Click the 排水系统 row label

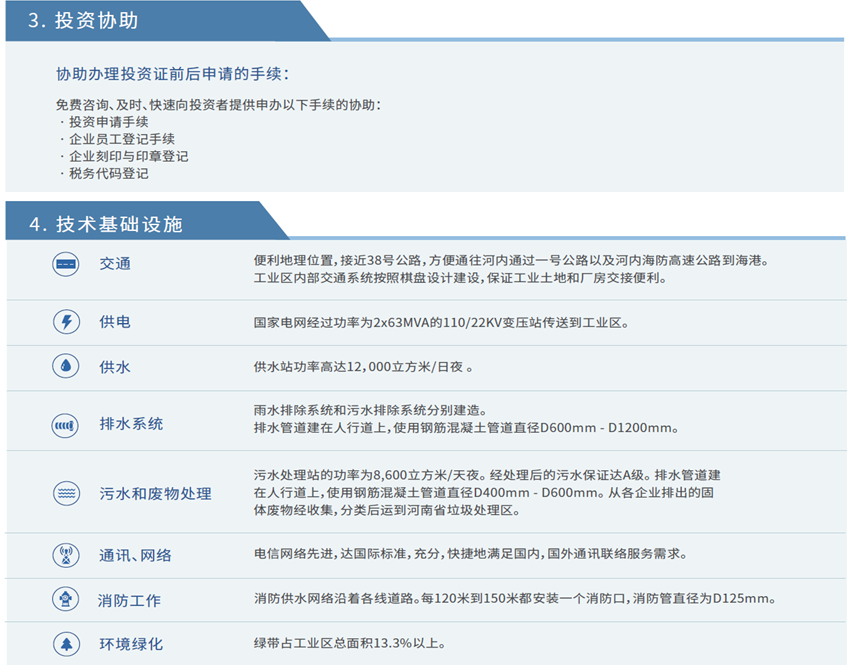(x=131, y=424)
